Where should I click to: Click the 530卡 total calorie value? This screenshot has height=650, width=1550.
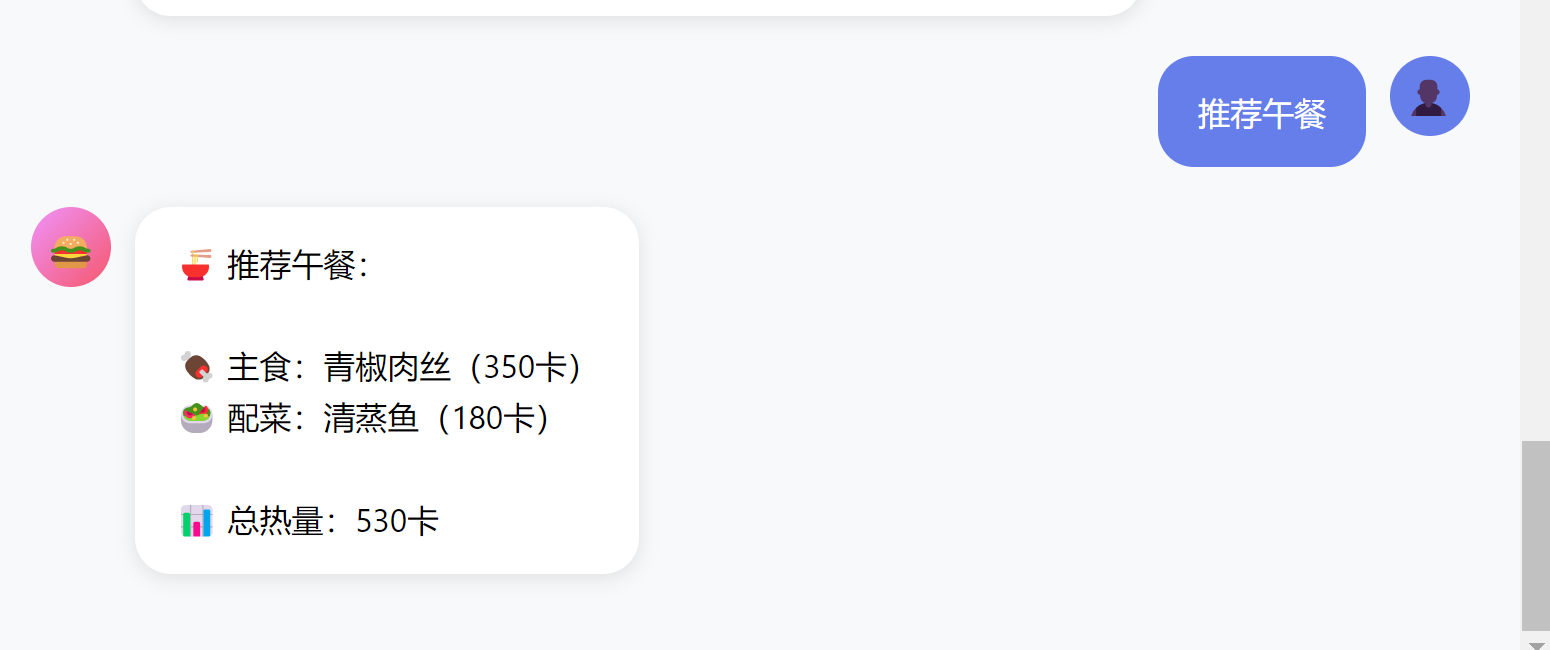[397, 521]
